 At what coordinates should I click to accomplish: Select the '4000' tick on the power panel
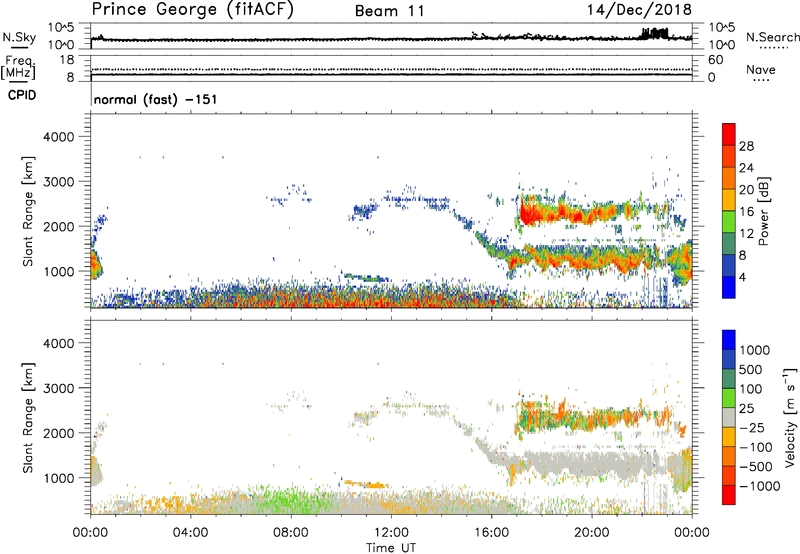coord(58,137)
